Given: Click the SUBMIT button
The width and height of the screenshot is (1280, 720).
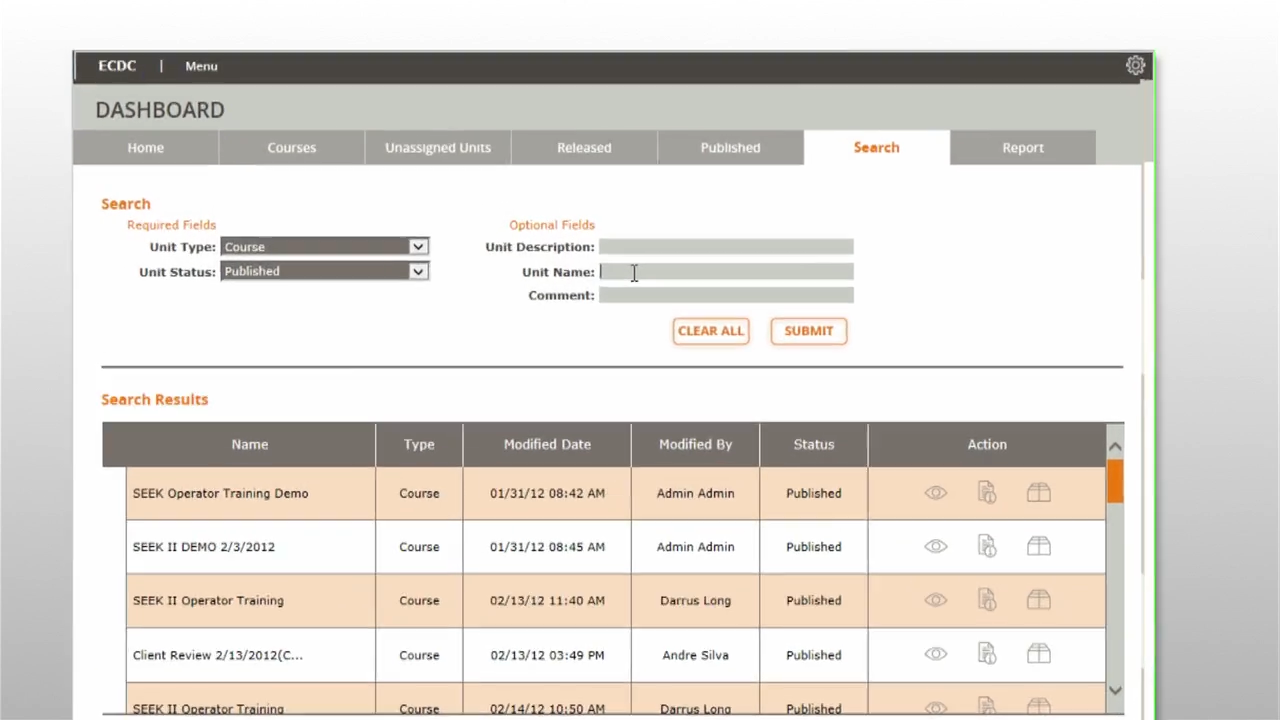Looking at the screenshot, I should pos(809,331).
